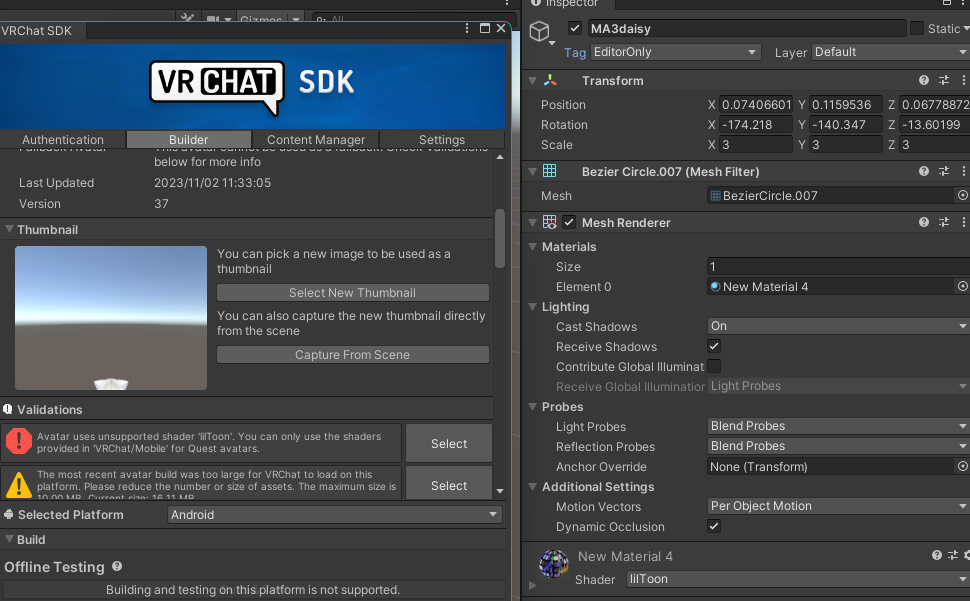Disable the Mesh Renderer component checkbox
970x601 pixels.
(x=569, y=222)
